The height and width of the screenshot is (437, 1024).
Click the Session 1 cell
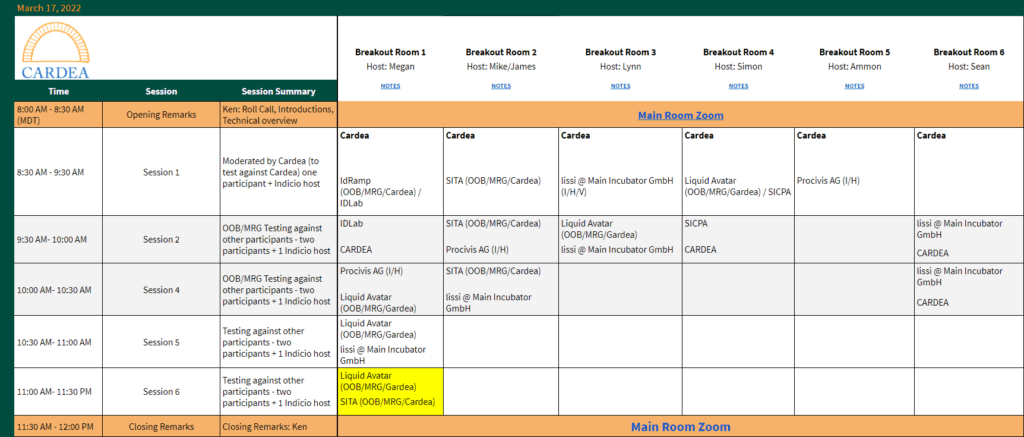tap(161, 172)
